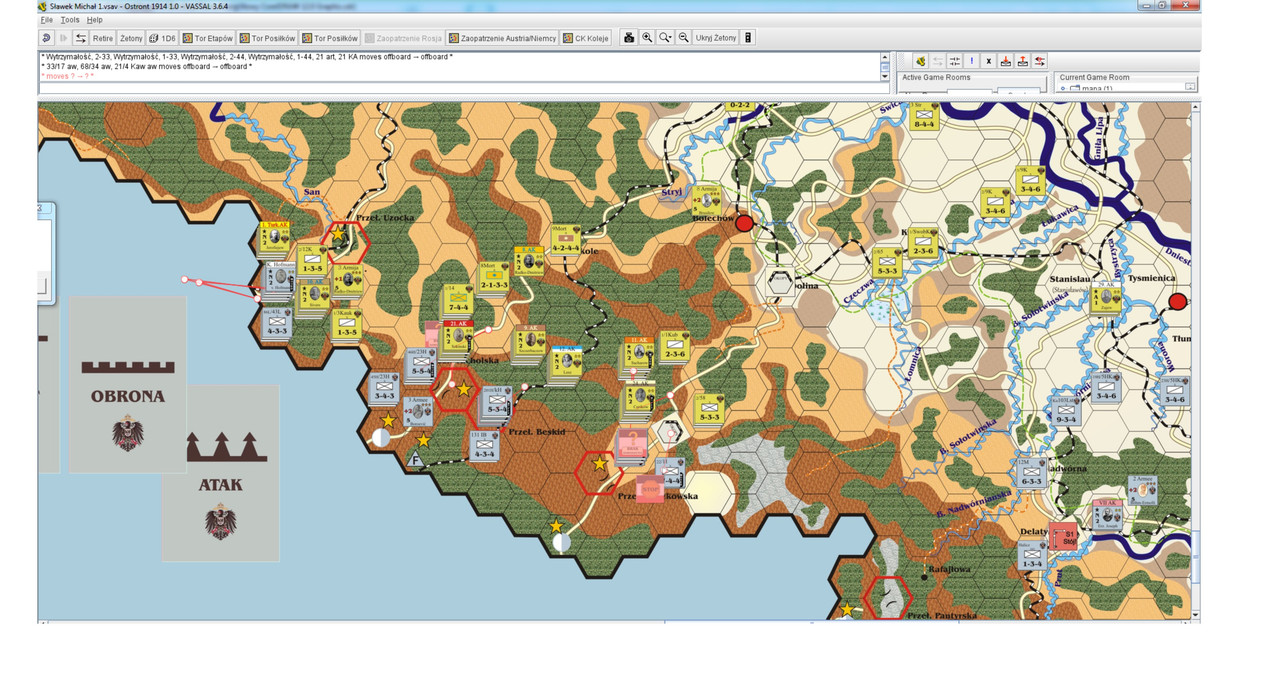Click the icon after Ukryj Żetony
Screen dimensions: 1280x693
[x=748, y=38]
